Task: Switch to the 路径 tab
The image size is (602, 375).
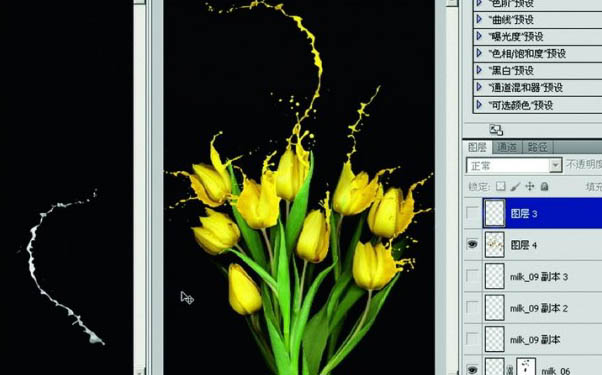Action: click(538, 147)
